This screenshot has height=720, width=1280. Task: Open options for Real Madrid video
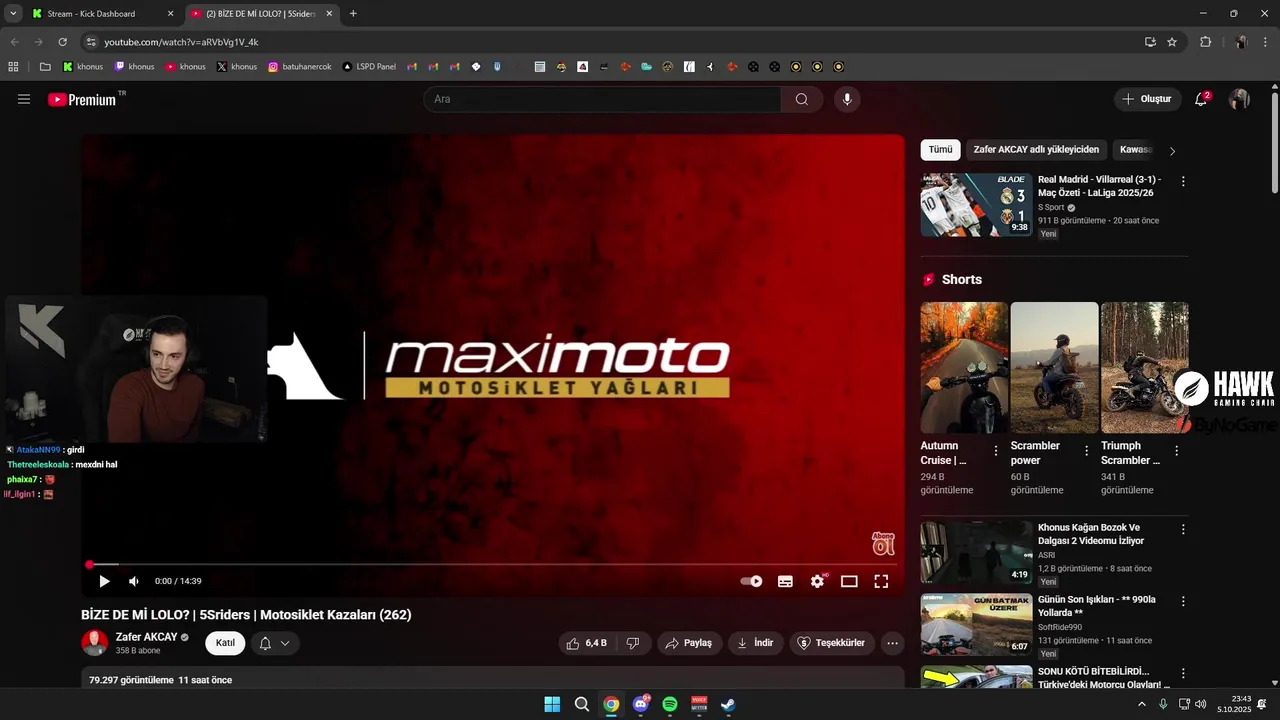point(1183,182)
